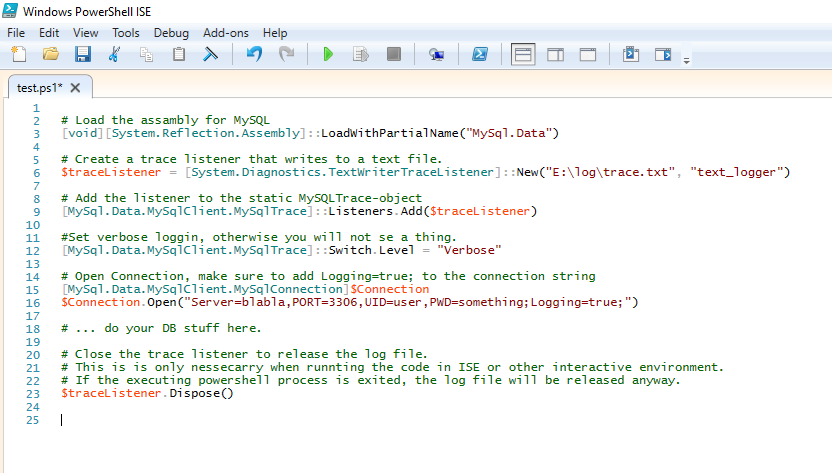The image size is (832, 473).
Task: Select the test.ps1* script tab
Action: point(40,88)
